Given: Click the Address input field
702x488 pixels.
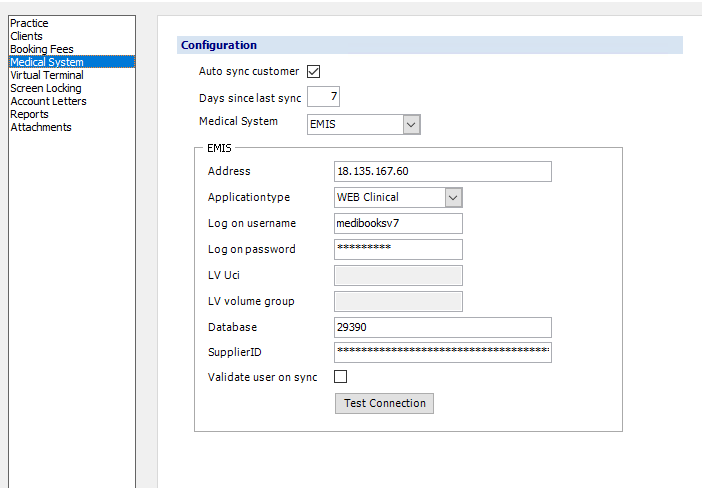Looking at the screenshot, I should click(x=442, y=171).
